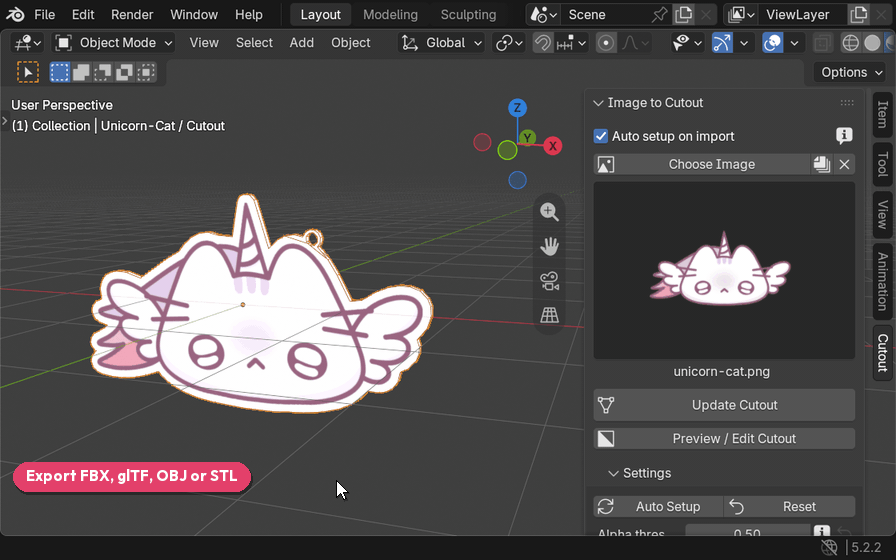The width and height of the screenshot is (896, 560).
Task: Click the Choose Image button
Action: (x=702, y=165)
